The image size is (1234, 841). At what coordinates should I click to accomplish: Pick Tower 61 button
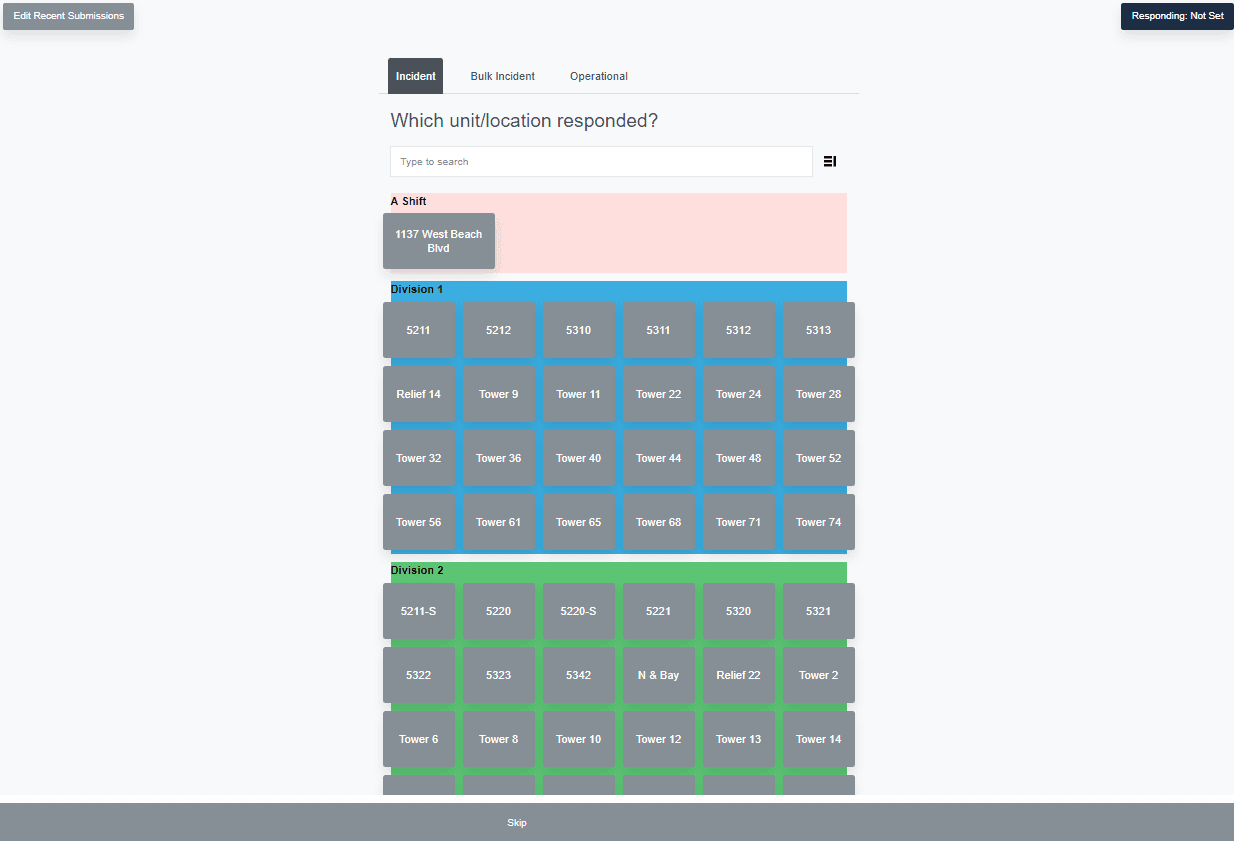[498, 522]
